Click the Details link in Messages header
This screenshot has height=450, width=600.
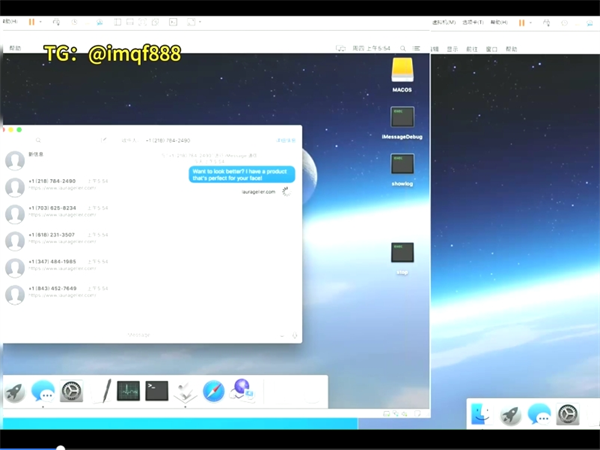point(286,141)
